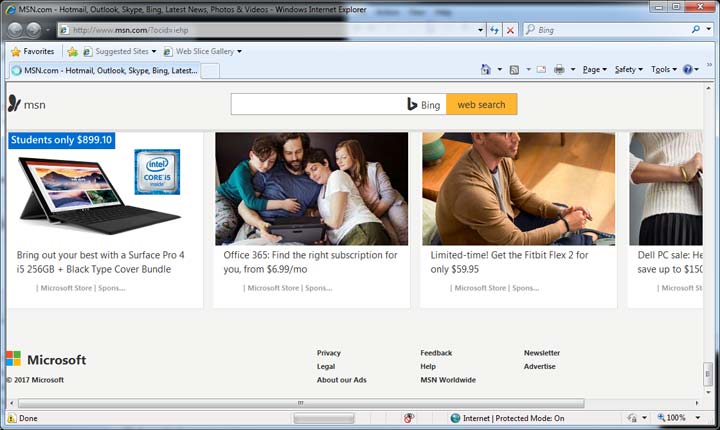Click the vertical scrollbar thumb
This screenshot has height=430, width=720.
pyautogui.click(x=708, y=374)
